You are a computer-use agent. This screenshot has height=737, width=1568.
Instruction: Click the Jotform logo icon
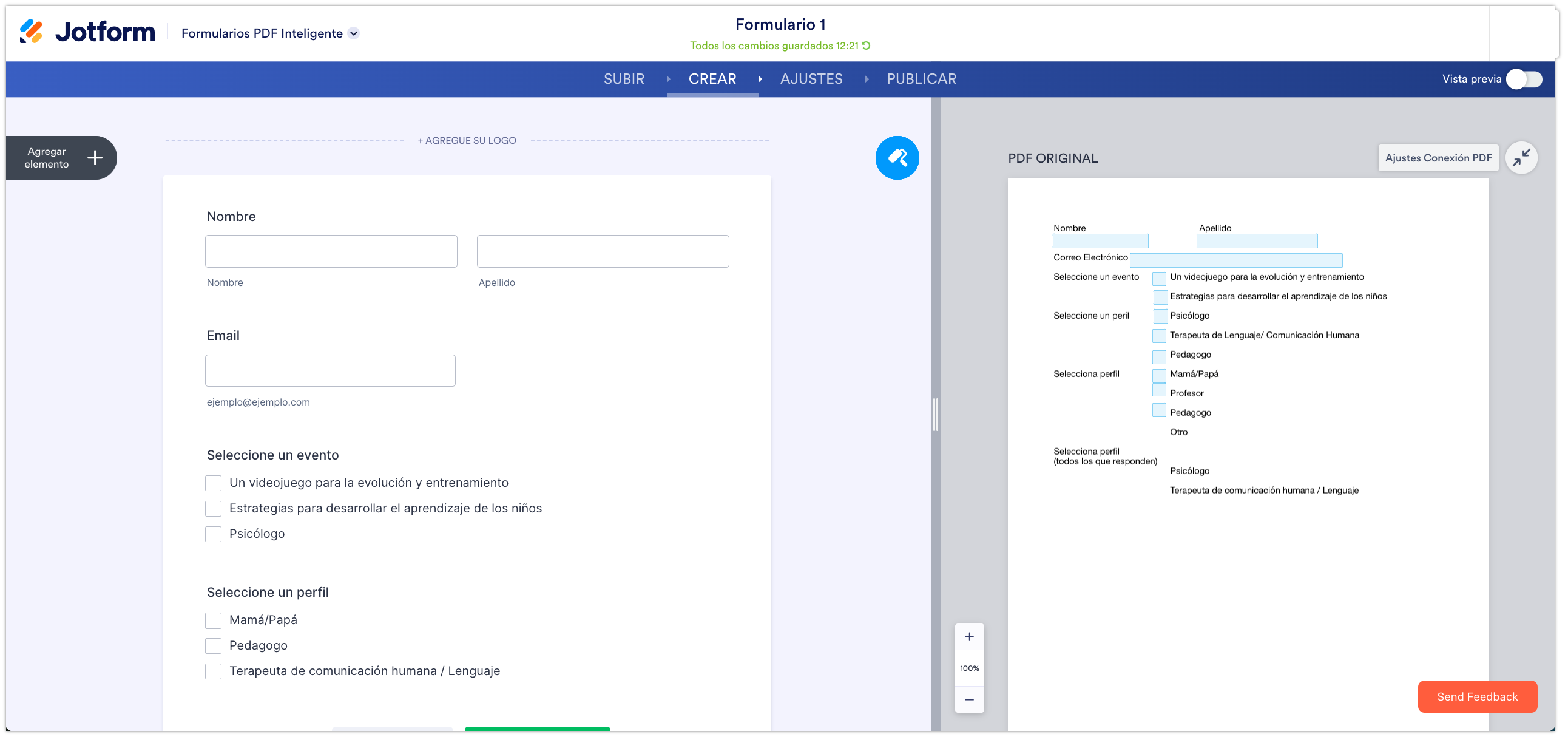point(31,32)
